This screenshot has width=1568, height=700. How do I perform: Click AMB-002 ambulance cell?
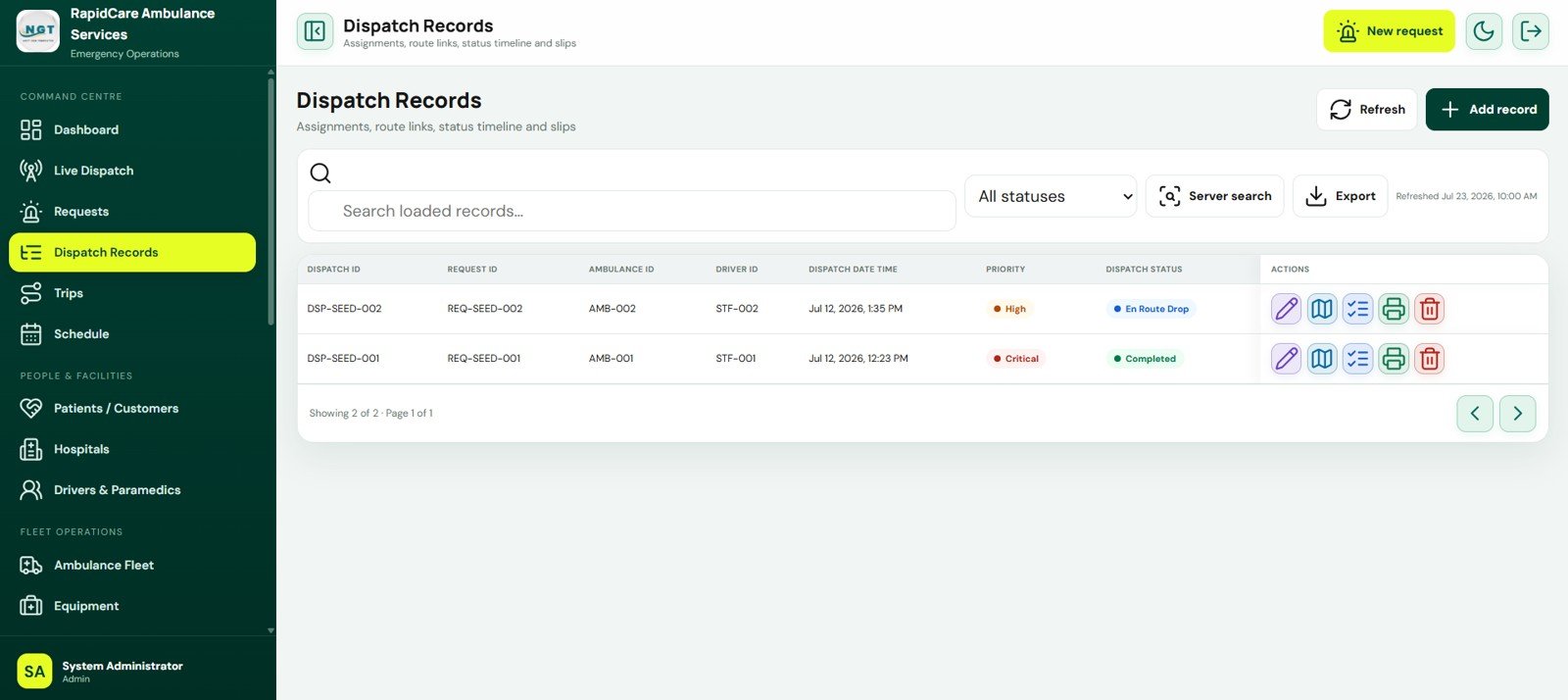[612, 309]
